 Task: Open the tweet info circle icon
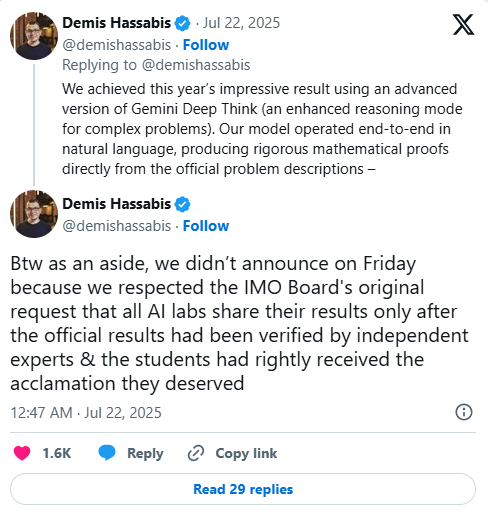coord(464,412)
